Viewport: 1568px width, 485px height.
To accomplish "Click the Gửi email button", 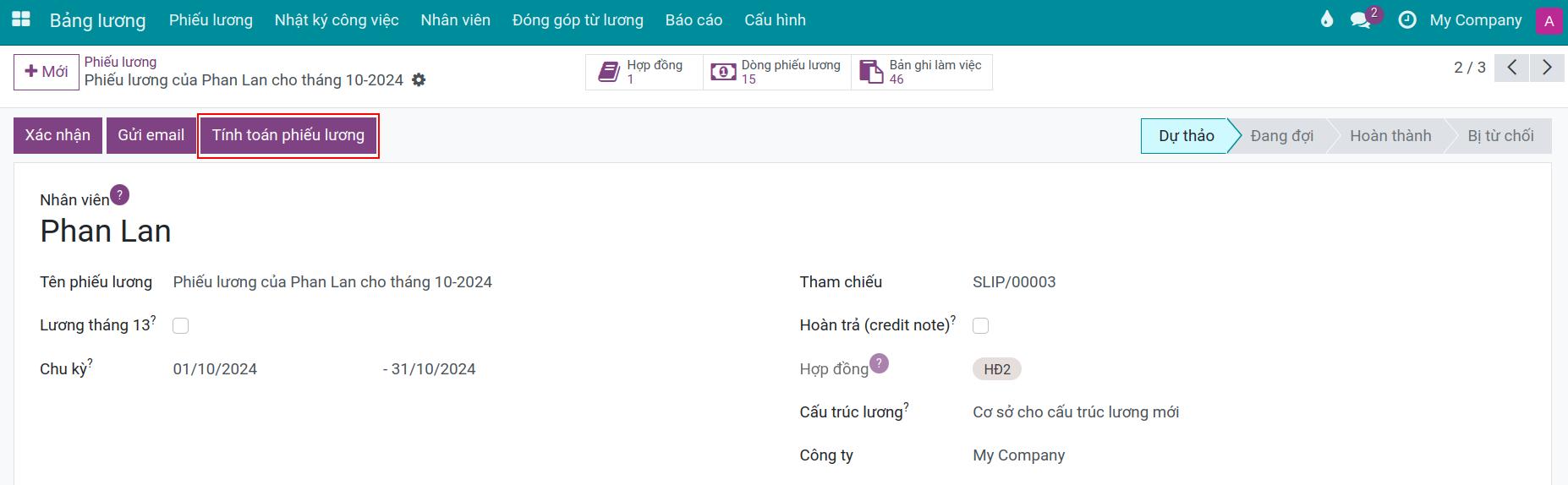I will (151, 135).
